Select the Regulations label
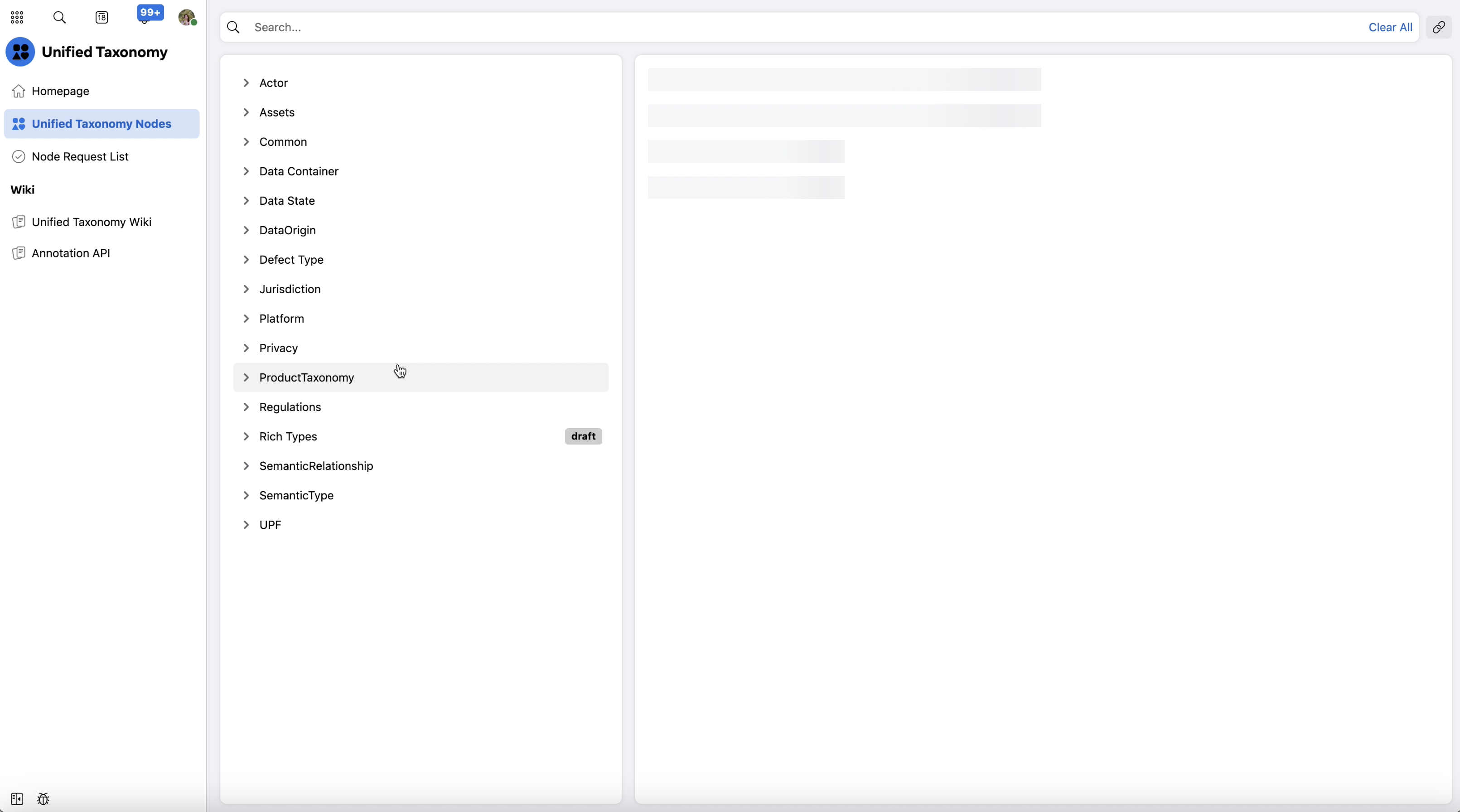The width and height of the screenshot is (1460, 812). (x=290, y=407)
